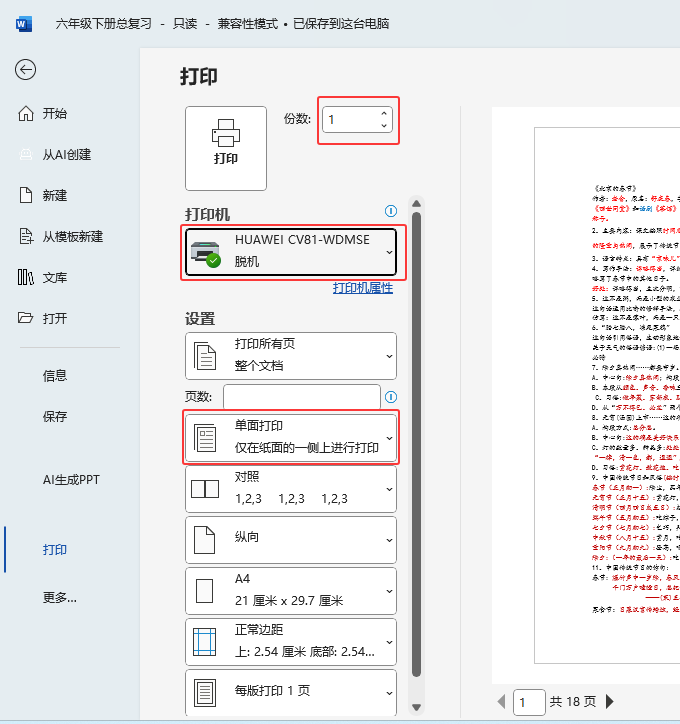Click the settings scrollbar down arrow
680x724 pixels.
coord(416,707)
